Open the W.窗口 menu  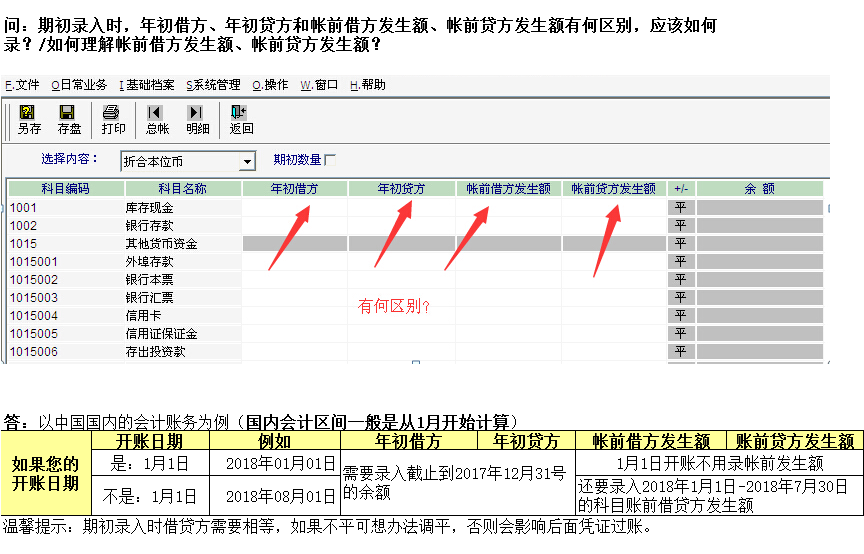pos(318,85)
